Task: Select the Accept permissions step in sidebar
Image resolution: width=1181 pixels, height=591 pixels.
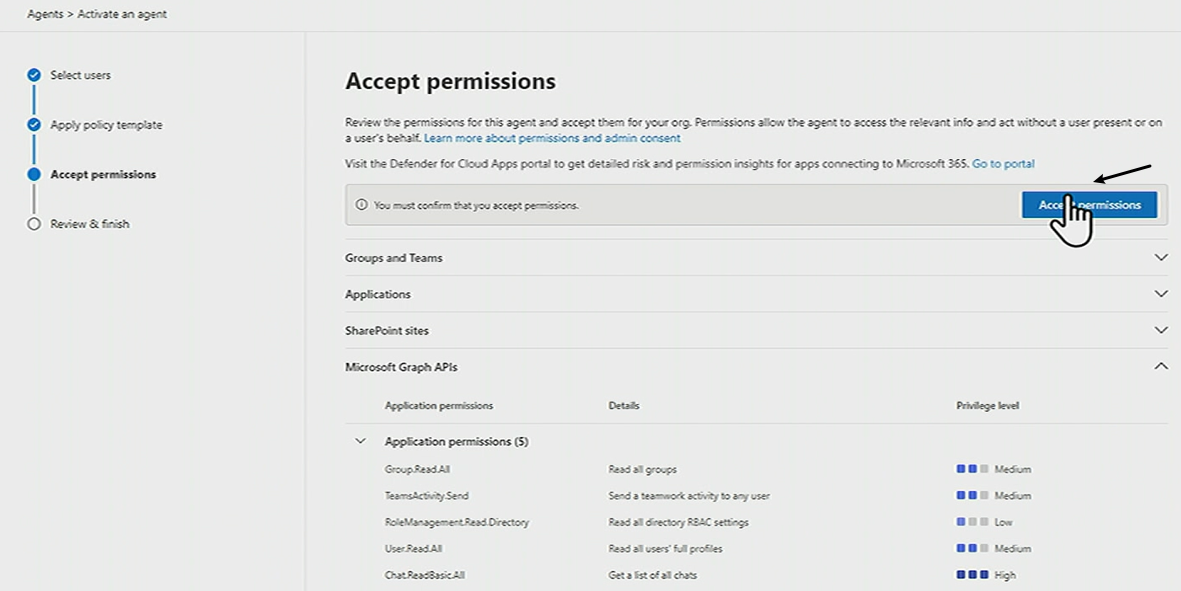Action: (103, 175)
